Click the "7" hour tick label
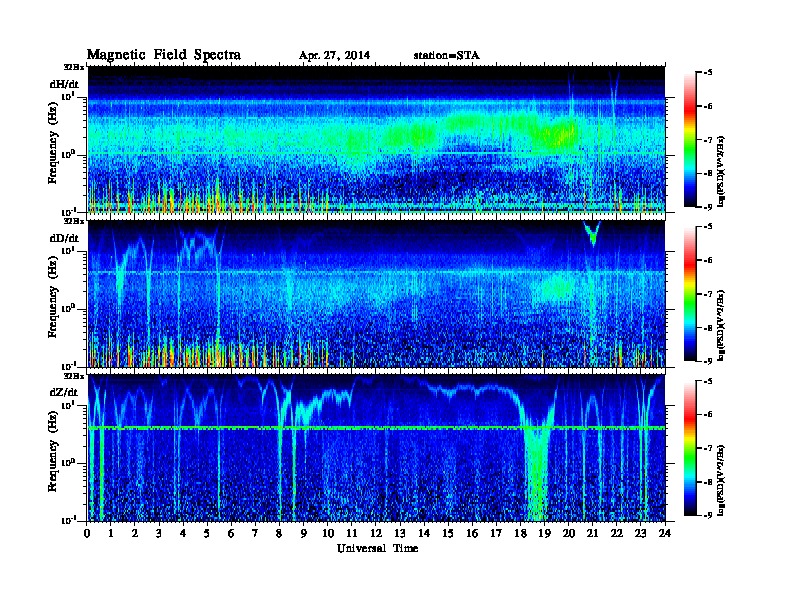The height and width of the screenshot is (612, 792). coord(255,533)
